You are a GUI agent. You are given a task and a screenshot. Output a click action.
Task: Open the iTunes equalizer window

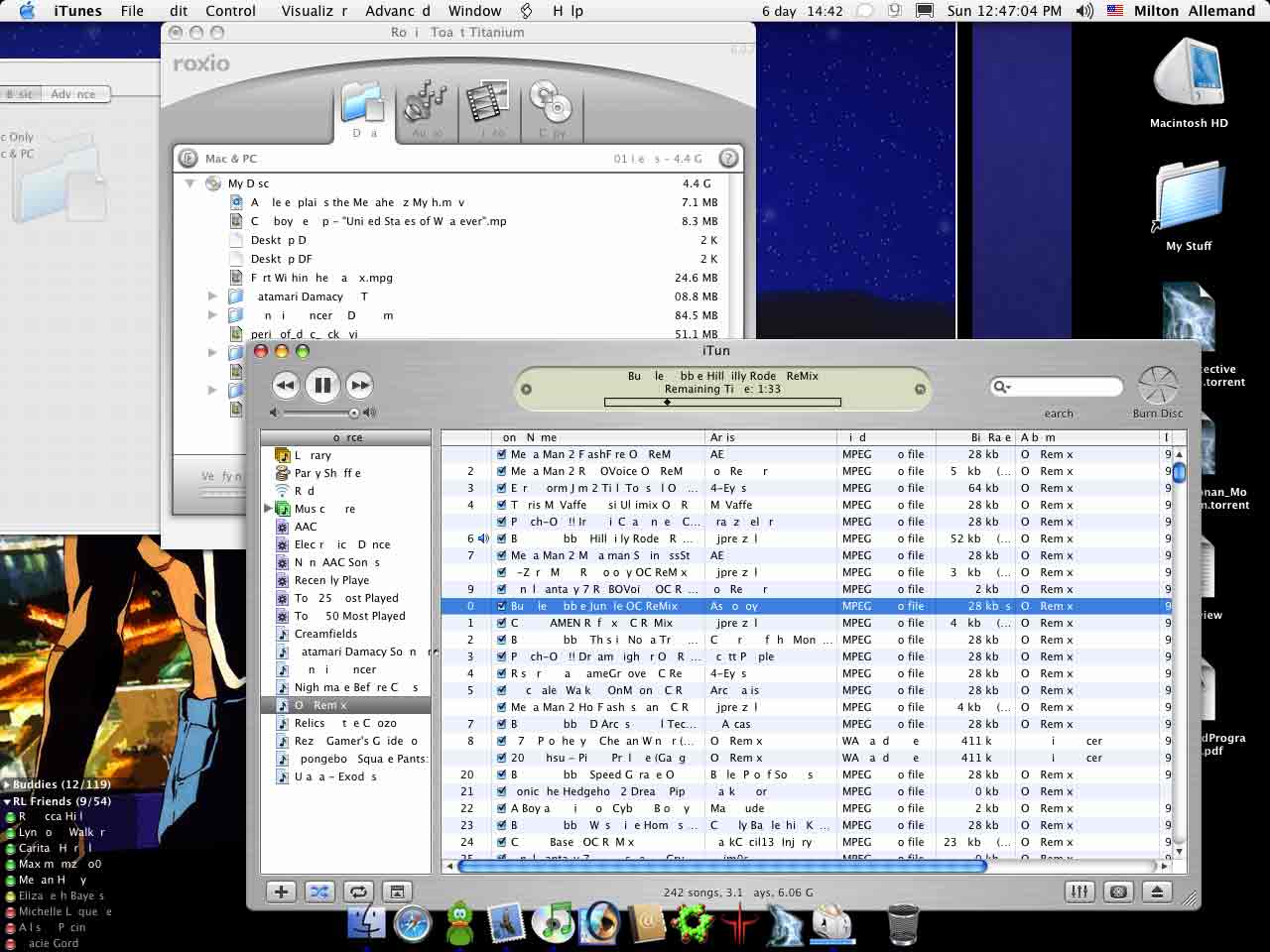point(1079,892)
